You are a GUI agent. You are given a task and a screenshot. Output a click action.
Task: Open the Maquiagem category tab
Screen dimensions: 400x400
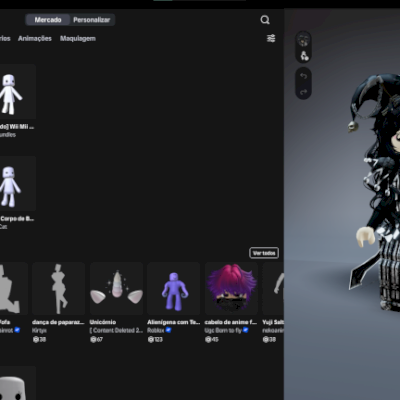78,39
